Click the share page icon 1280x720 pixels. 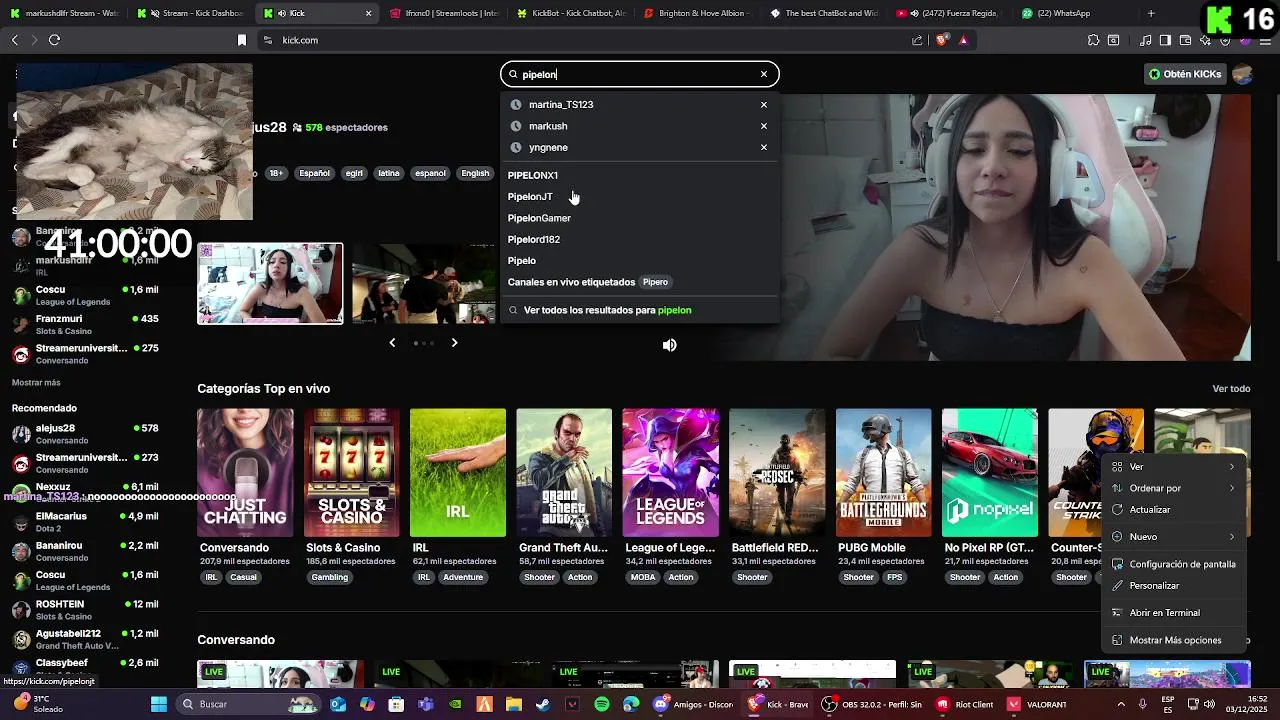[x=917, y=40]
